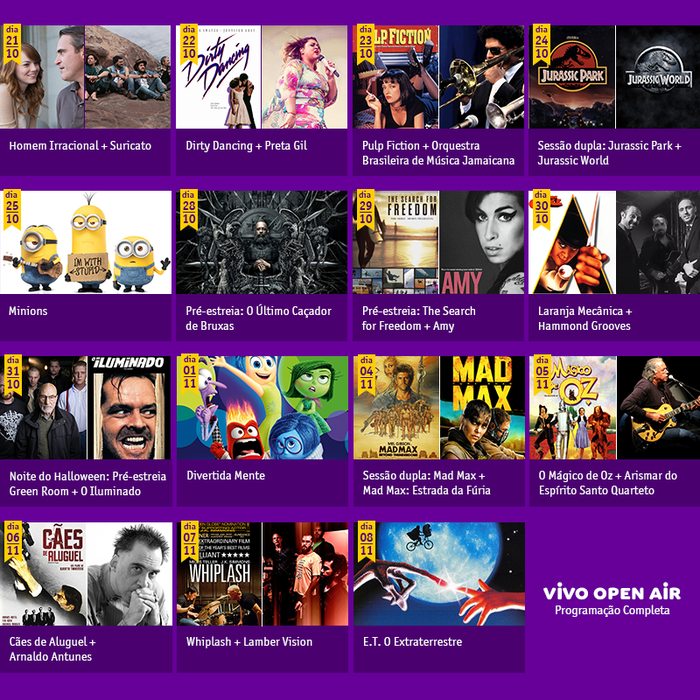The width and height of the screenshot is (700, 700).
Task: Select the Lamber Vision group photo
Action: click(x=305, y=574)
